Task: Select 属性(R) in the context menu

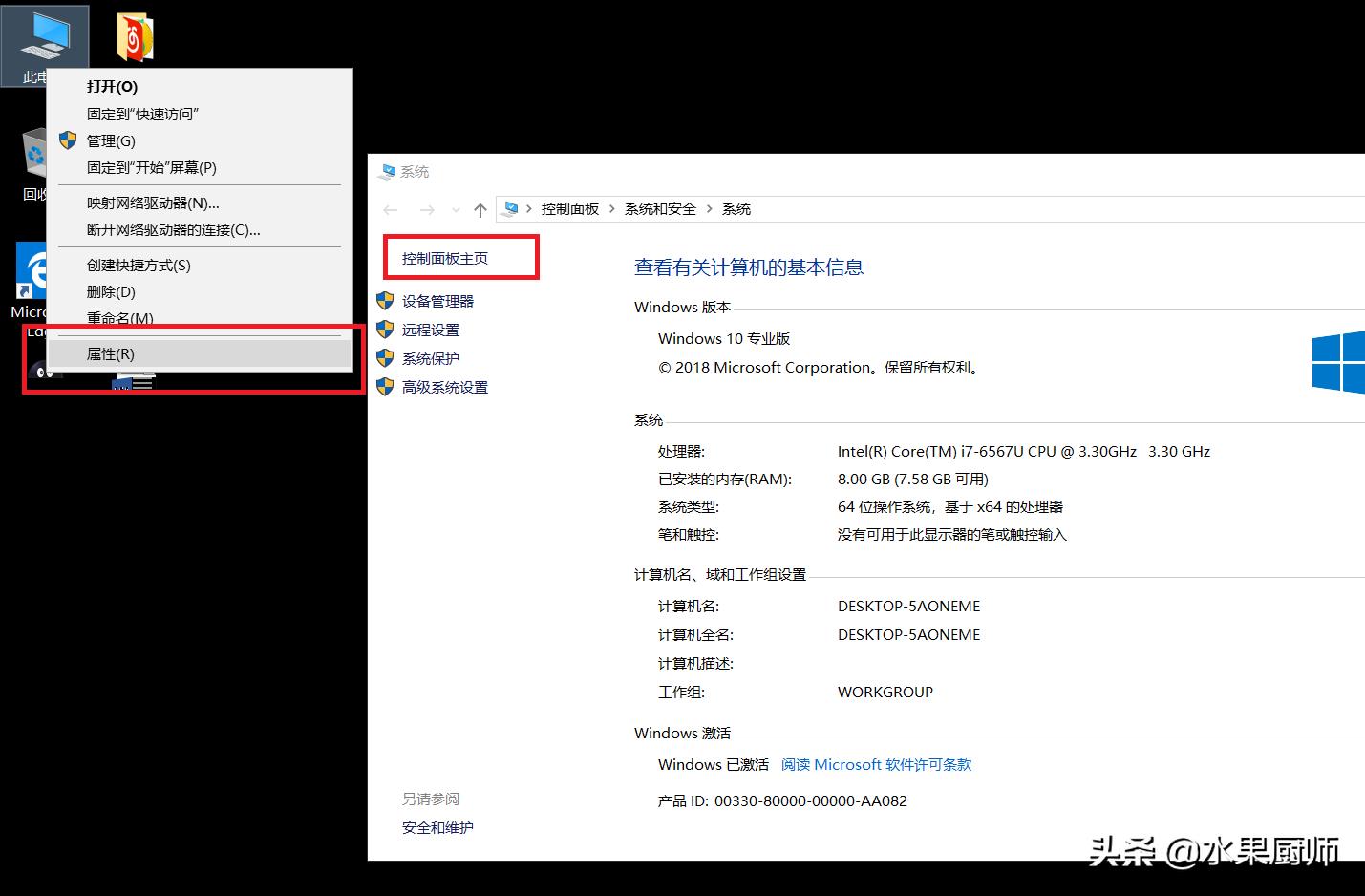Action: [199, 353]
